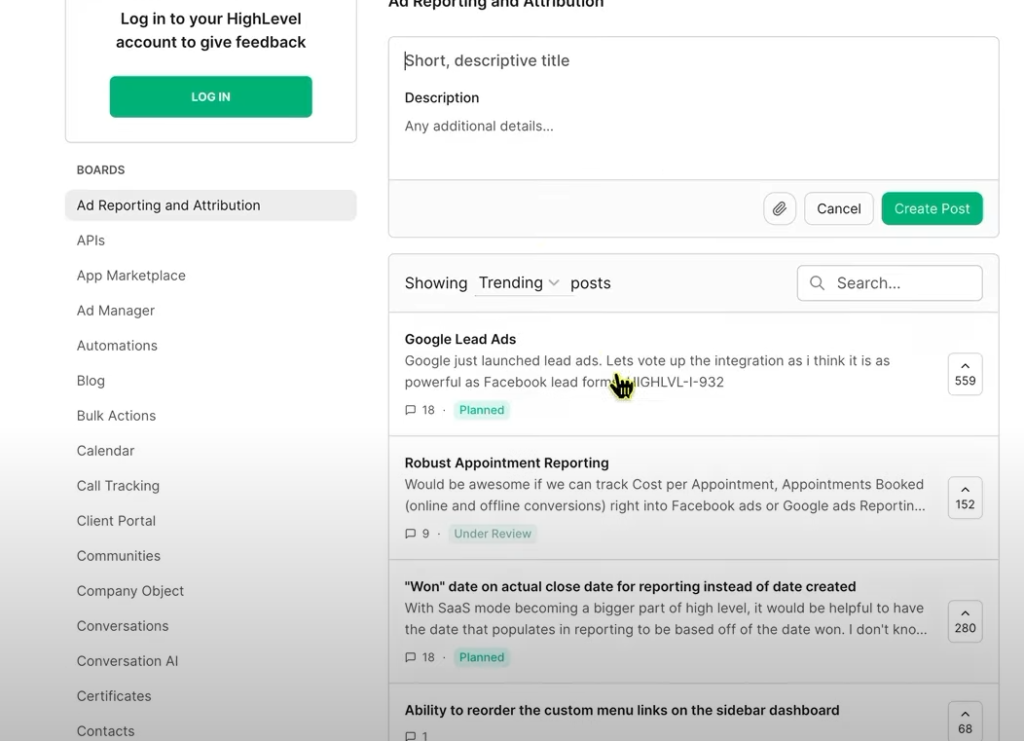Screen dimensions: 1024x741
Task: Upvote the "Won" date reporting post
Action: [x=965, y=621]
